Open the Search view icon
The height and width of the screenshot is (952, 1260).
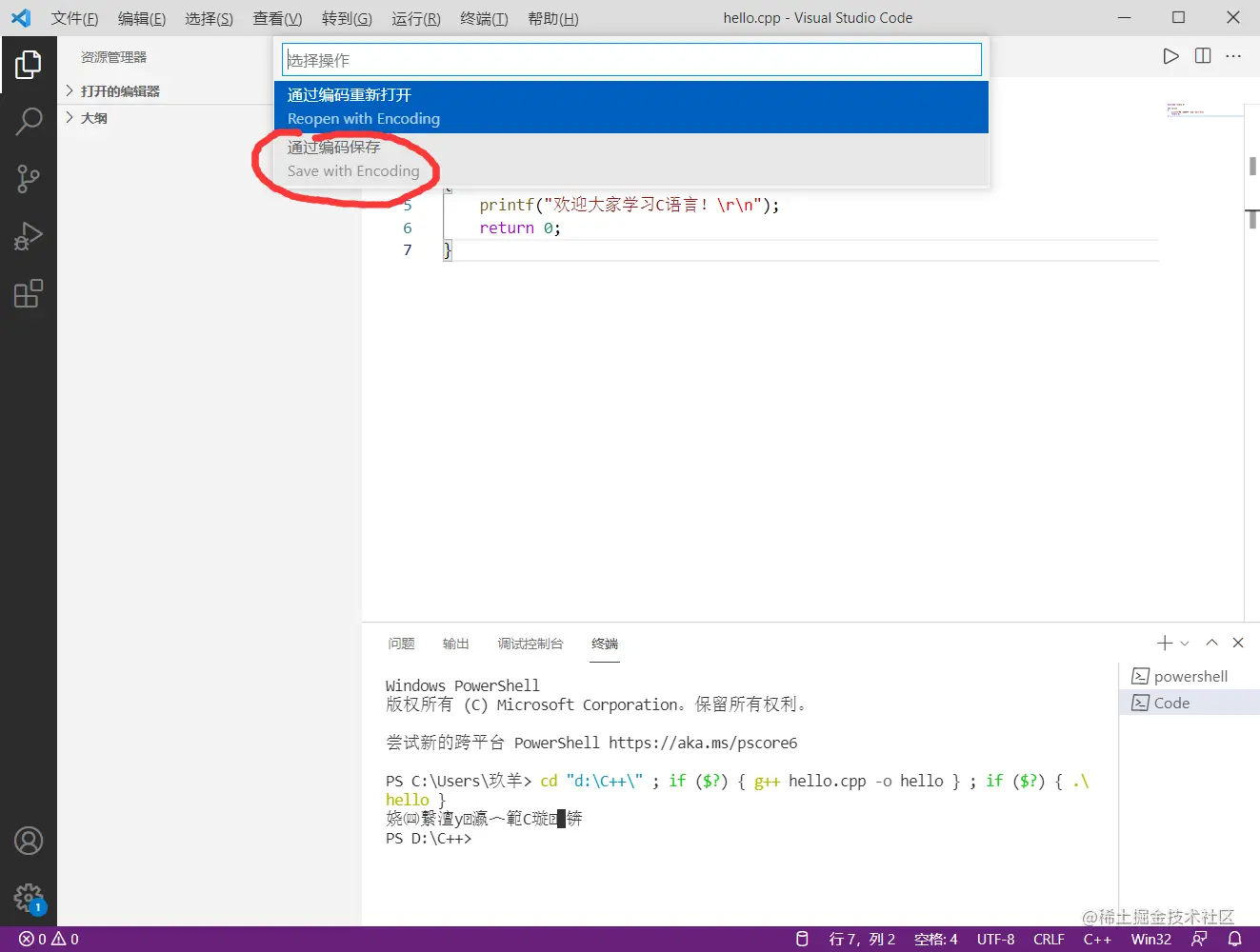(x=29, y=121)
